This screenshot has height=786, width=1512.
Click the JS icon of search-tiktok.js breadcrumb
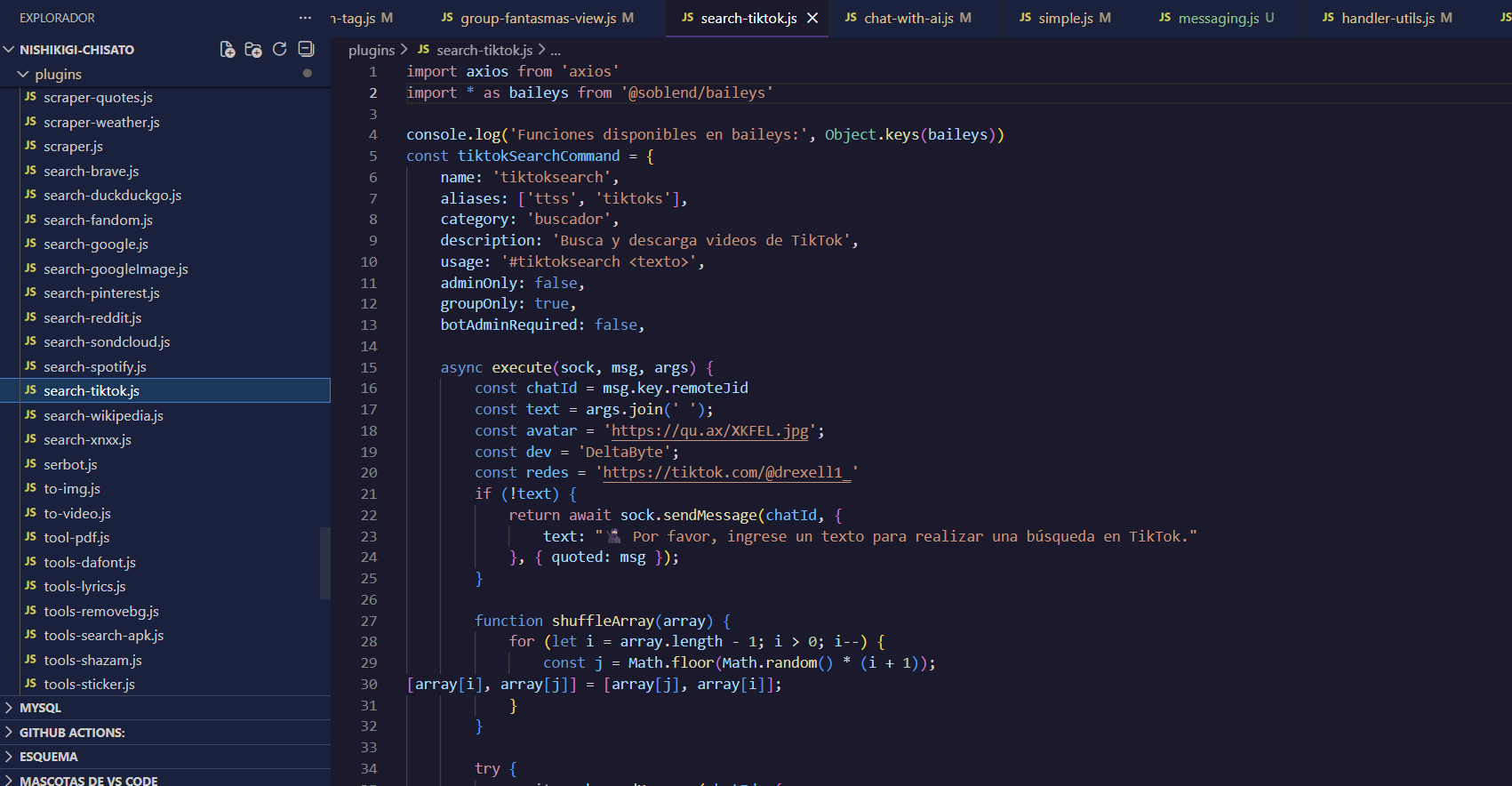pos(423,50)
